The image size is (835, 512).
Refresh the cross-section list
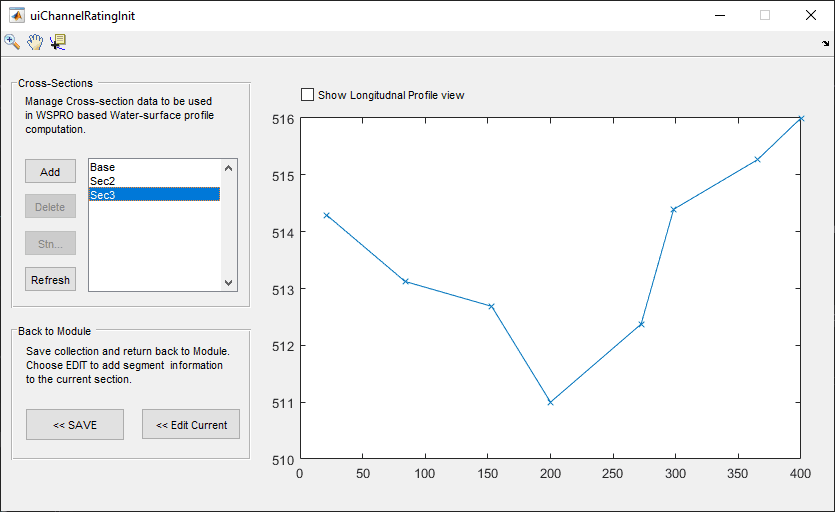click(50, 280)
